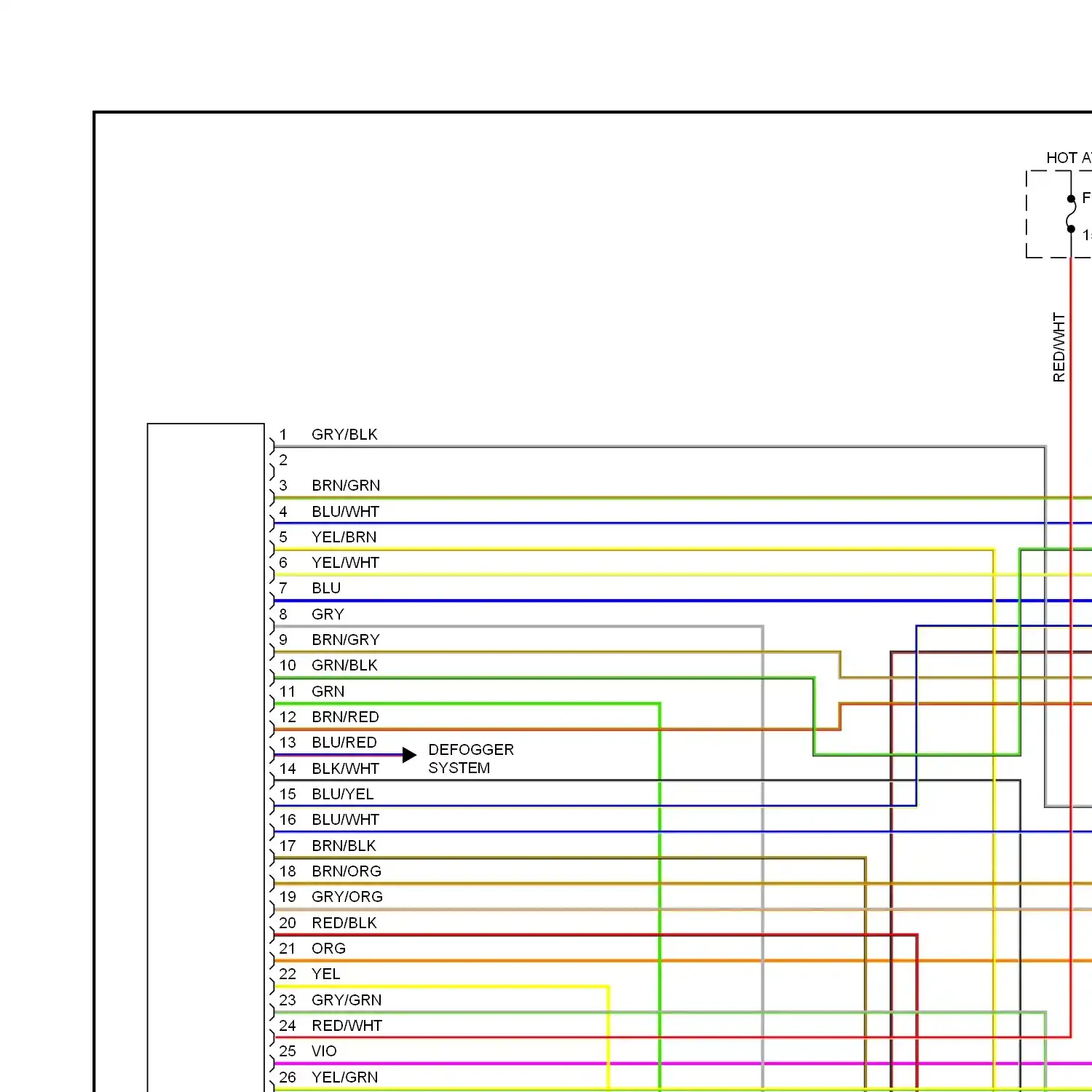
Task: Click BLK/WHT label at pin 14
Action: click(x=345, y=769)
